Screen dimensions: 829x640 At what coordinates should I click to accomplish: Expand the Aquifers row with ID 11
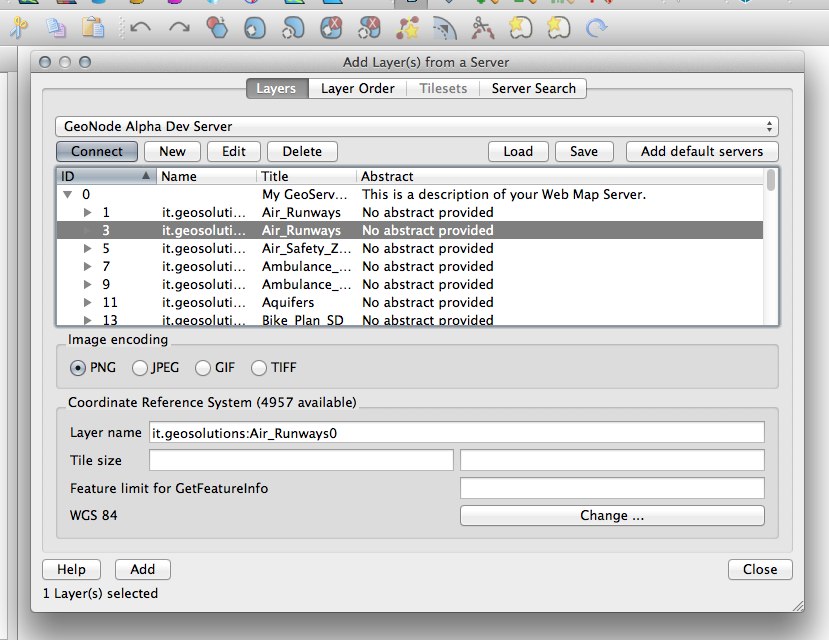click(x=88, y=302)
